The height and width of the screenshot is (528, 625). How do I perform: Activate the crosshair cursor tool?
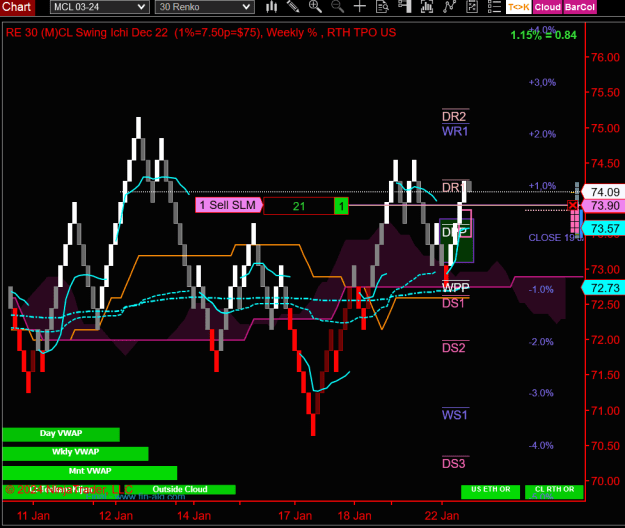pos(360,6)
